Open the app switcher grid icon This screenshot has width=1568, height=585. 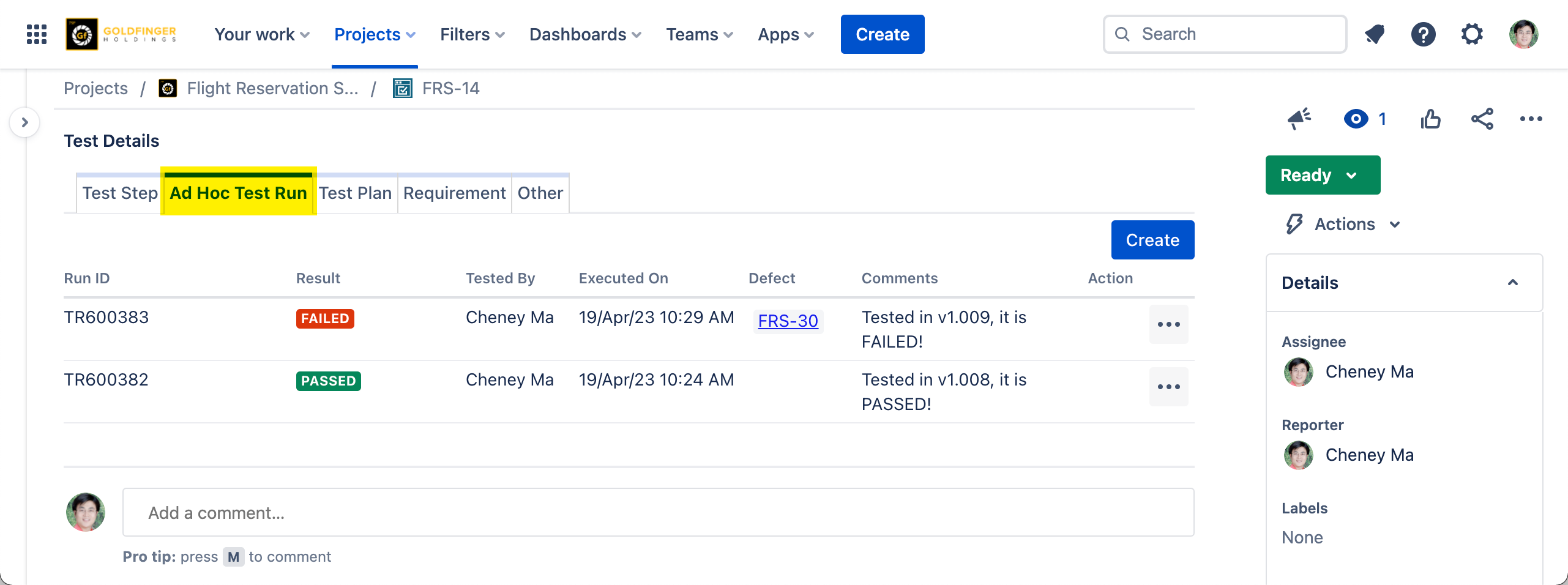37,34
